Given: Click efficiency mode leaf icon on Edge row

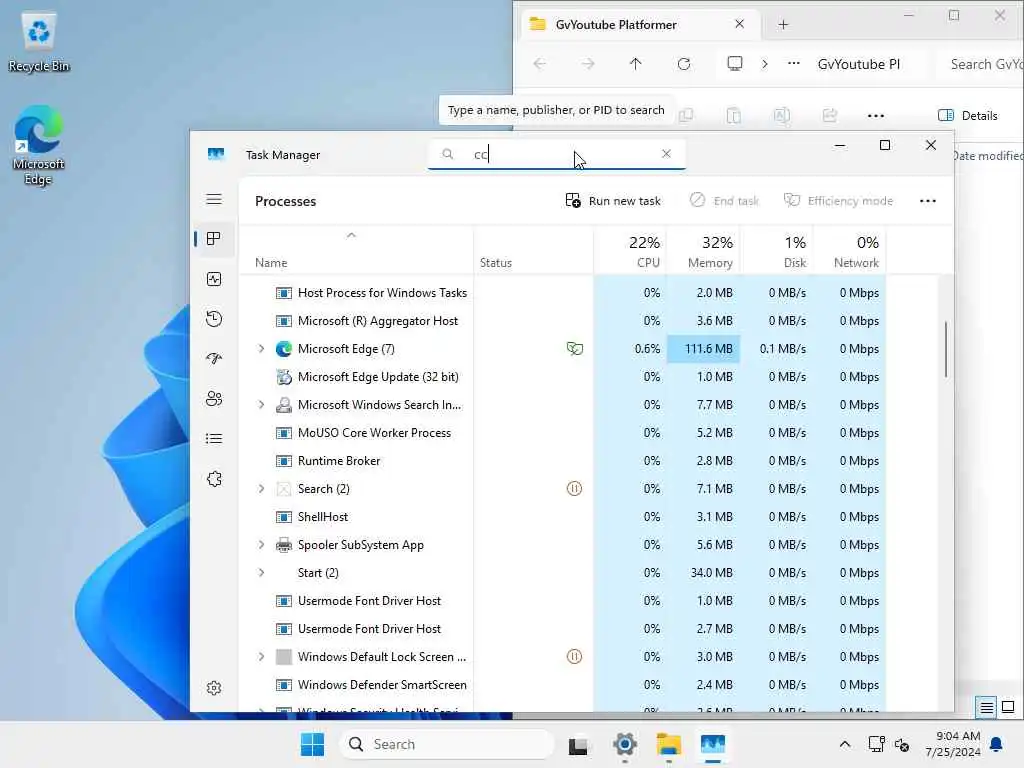Looking at the screenshot, I should coord(574,349).
